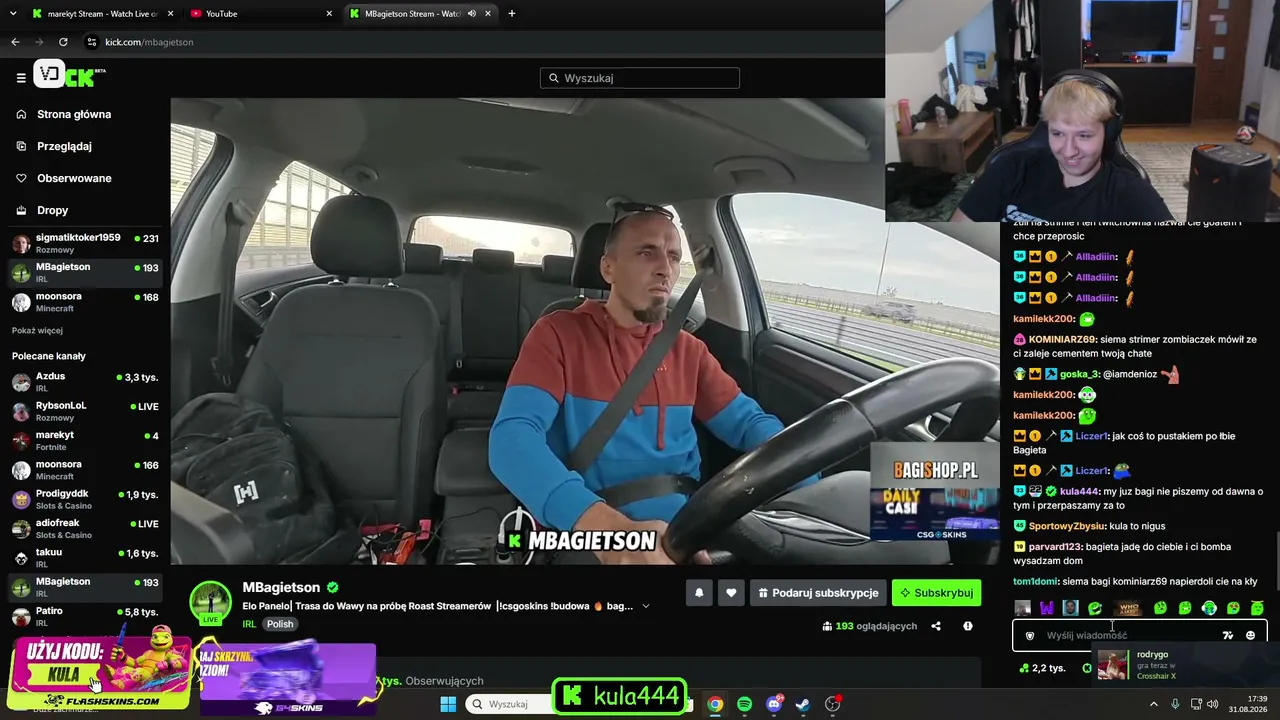Expand followed list with Pokaż więcej
This screenshot has width=1280, height=720.
[x=37, y=331]
